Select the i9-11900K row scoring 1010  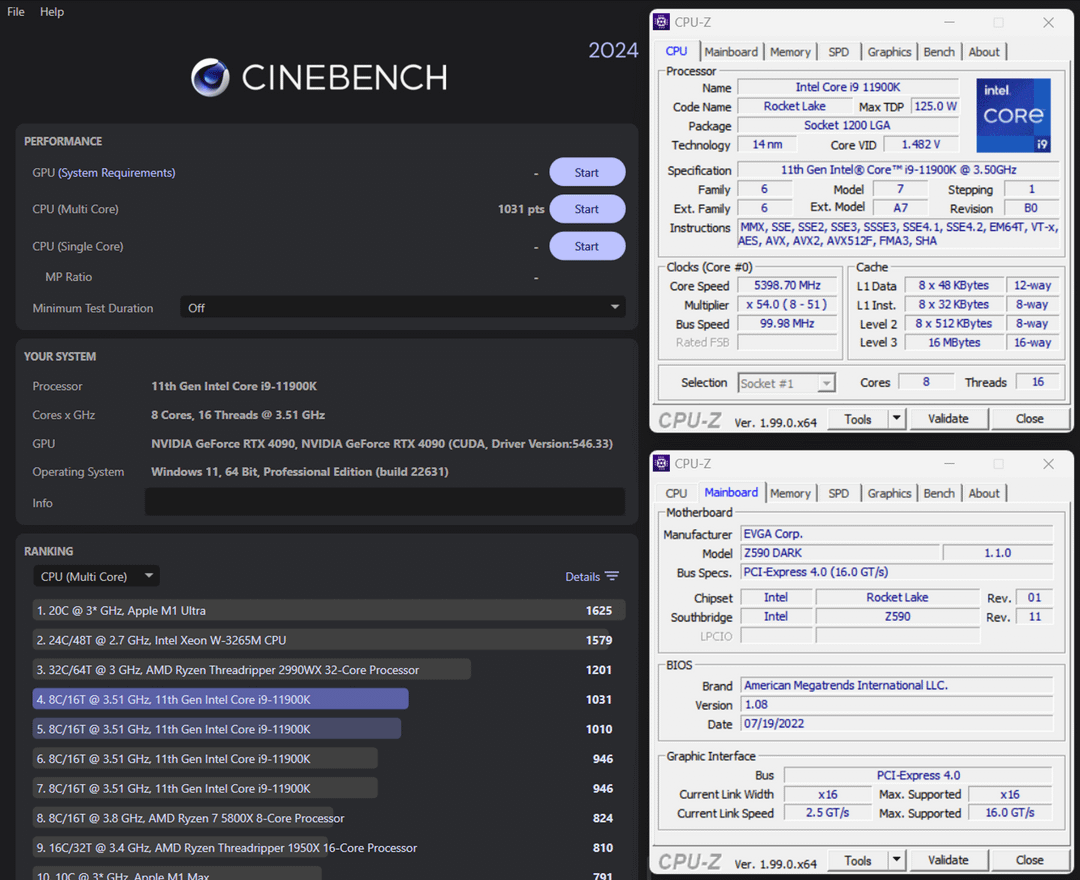point(329,729)
